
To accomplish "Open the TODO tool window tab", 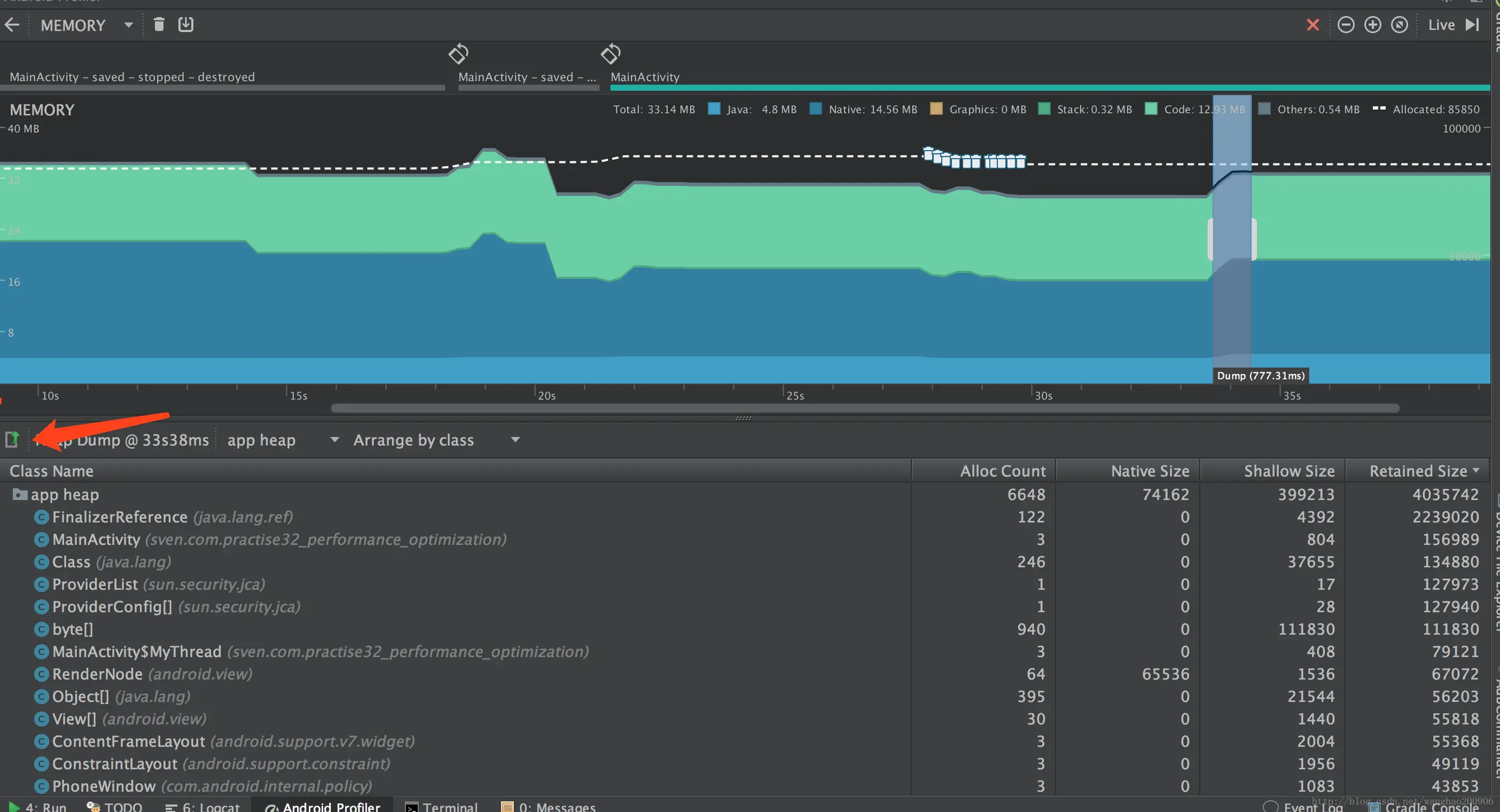I will coord(114,806).
